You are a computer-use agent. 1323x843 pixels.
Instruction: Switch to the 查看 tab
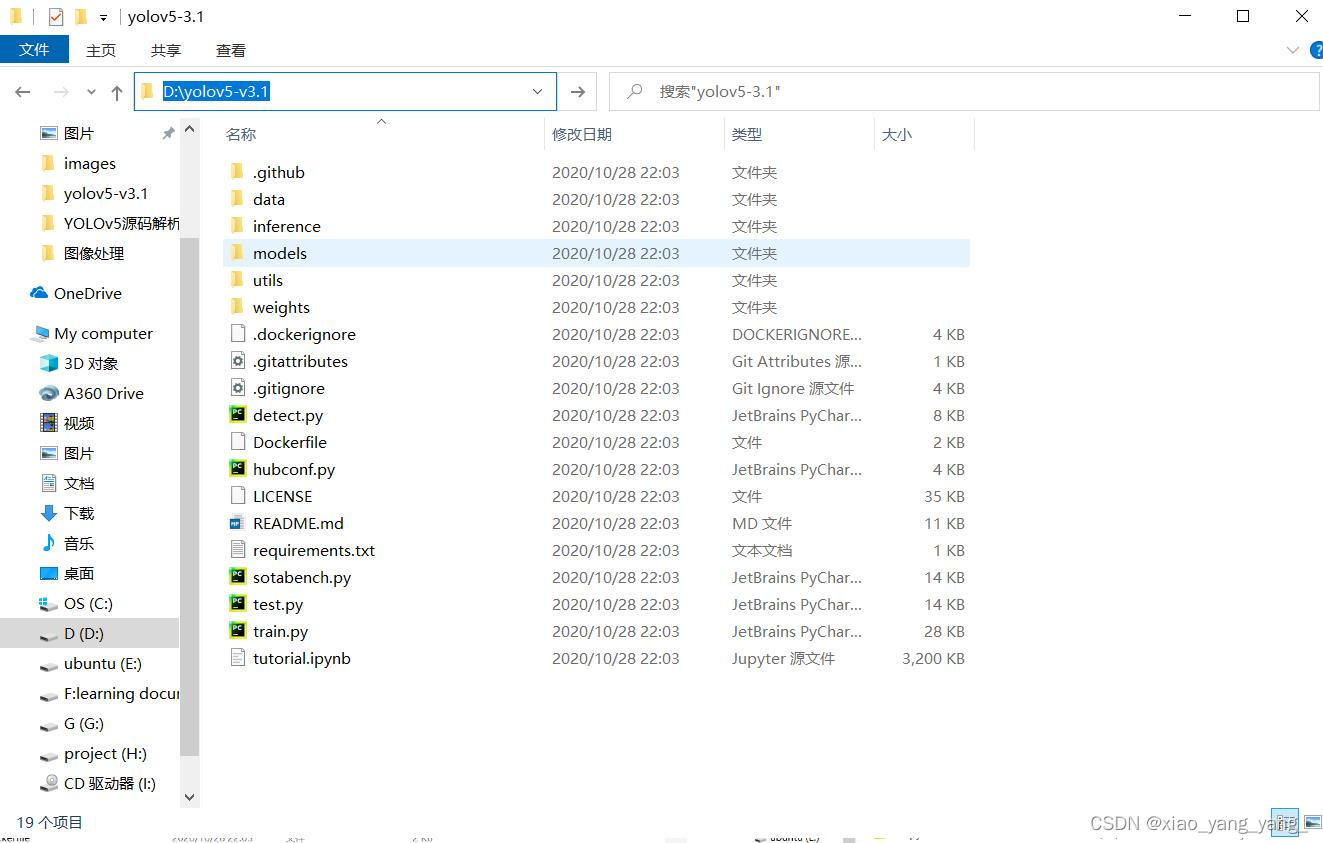(x=231, y=50)
